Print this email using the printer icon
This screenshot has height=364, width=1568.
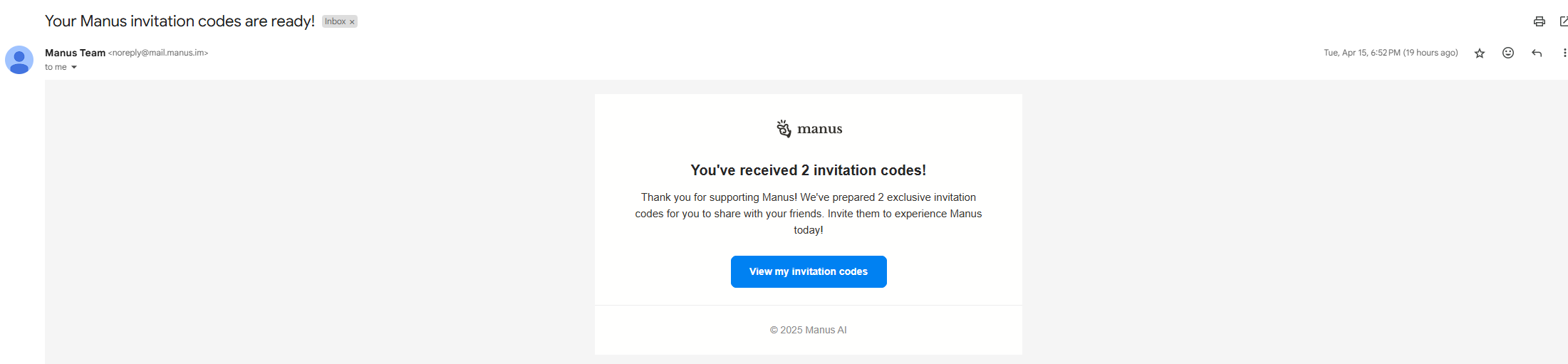[x=1539, y=21]
